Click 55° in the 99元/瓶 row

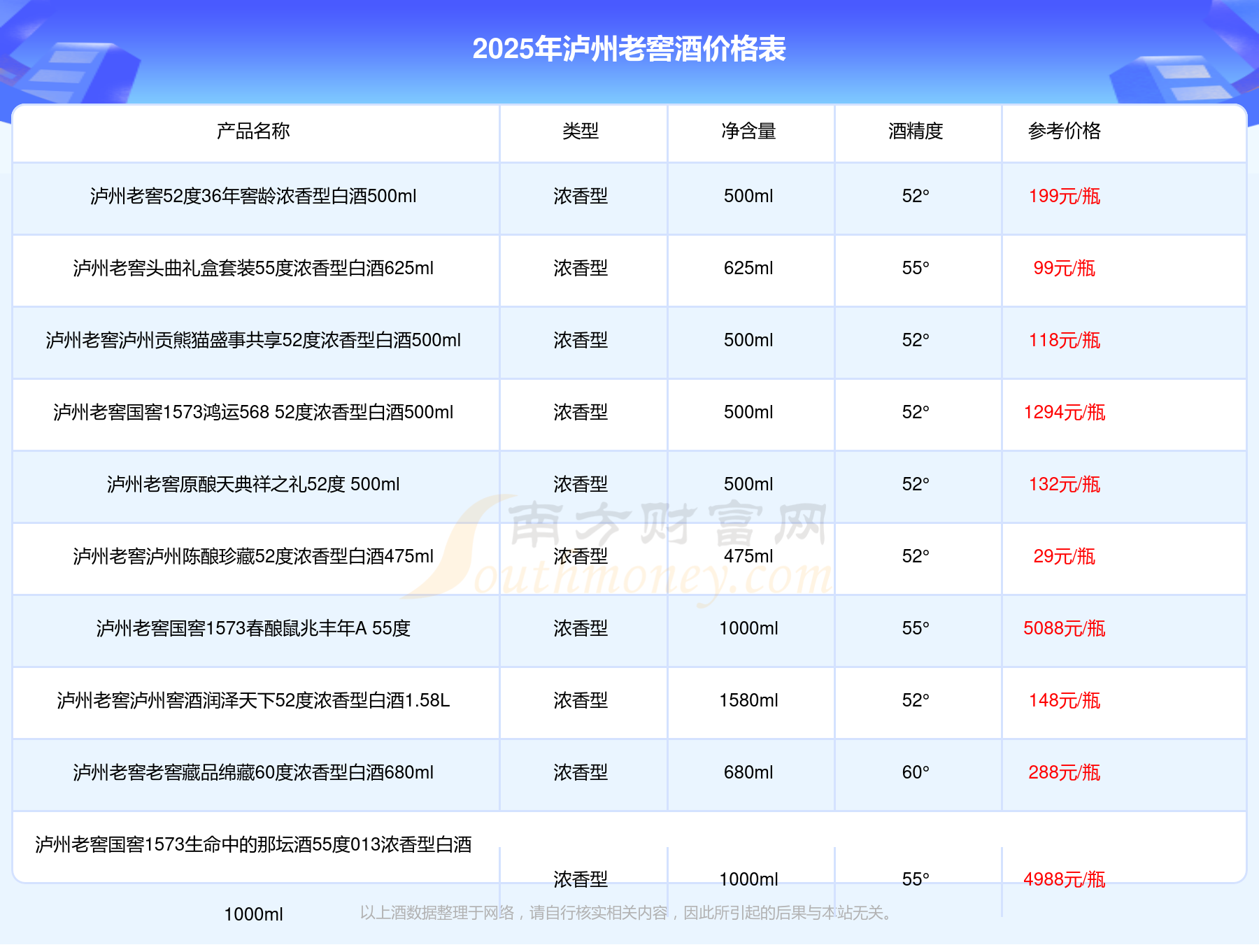tap(916, 269)
